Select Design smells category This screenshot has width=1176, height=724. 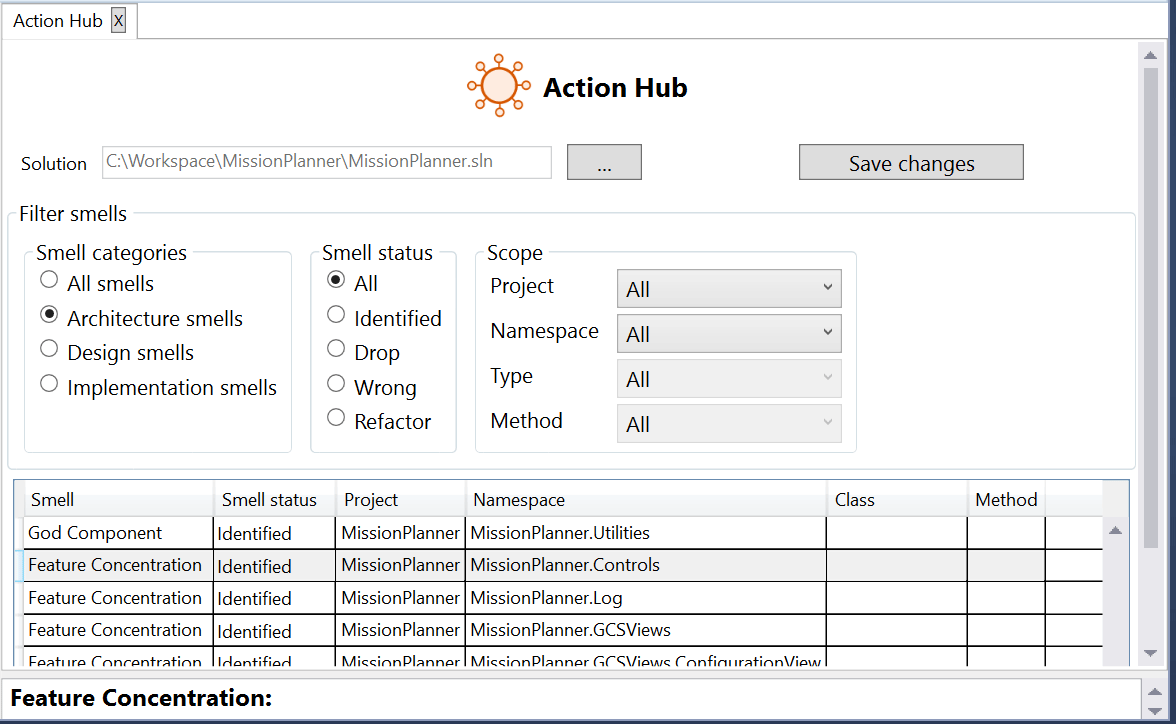pos(49,350)
